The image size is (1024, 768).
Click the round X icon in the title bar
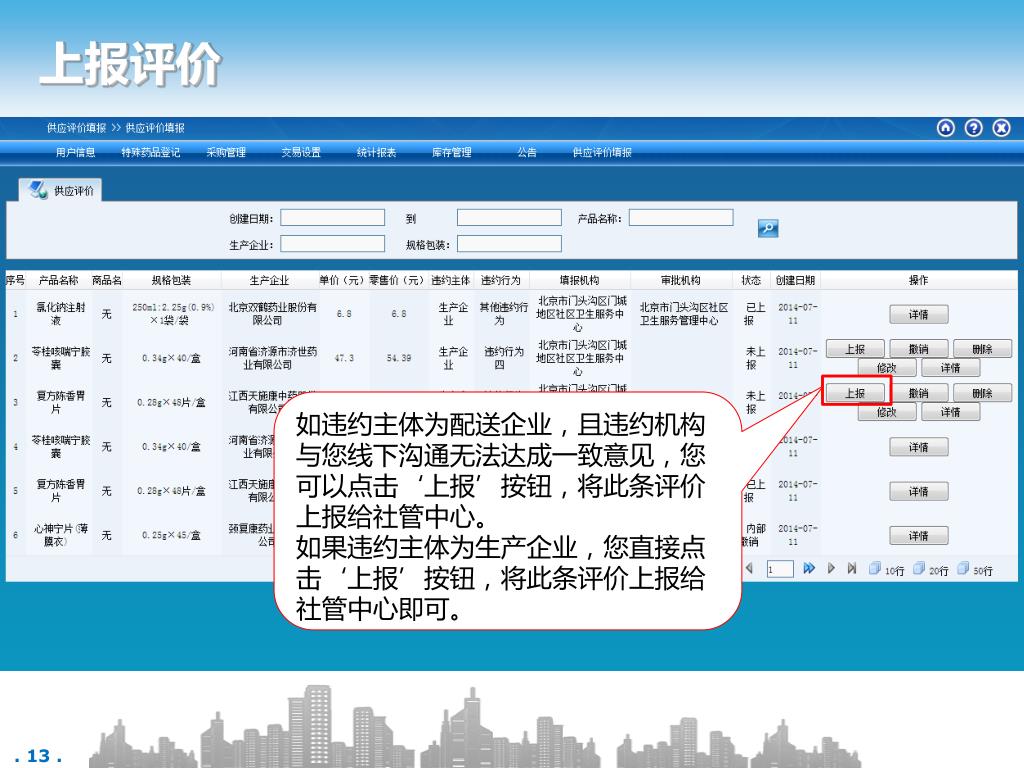1001,128
